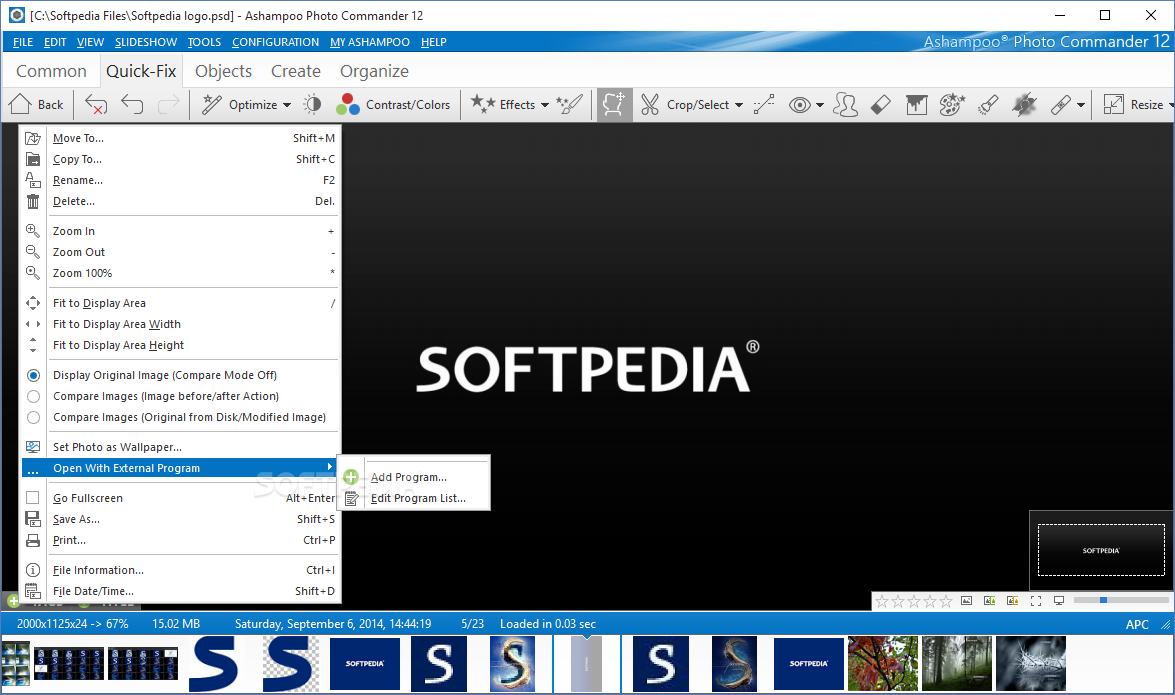Viewport: 1175px width, 695px height.
Task: Open the misty forest photo thumbnail
Action: click(x=956, y=664)
